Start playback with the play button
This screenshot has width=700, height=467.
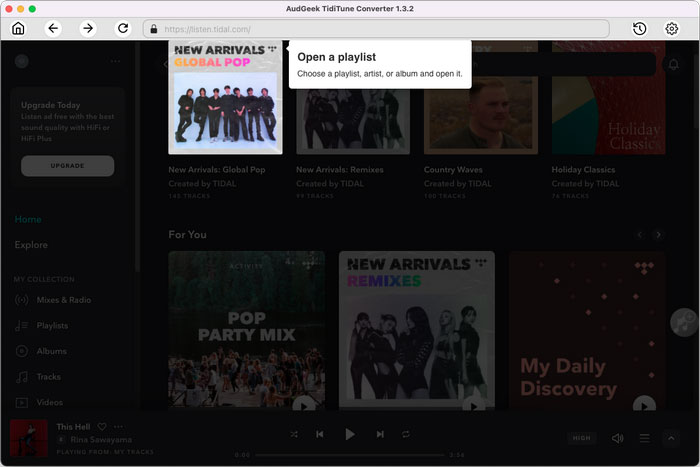click(350, 434)
